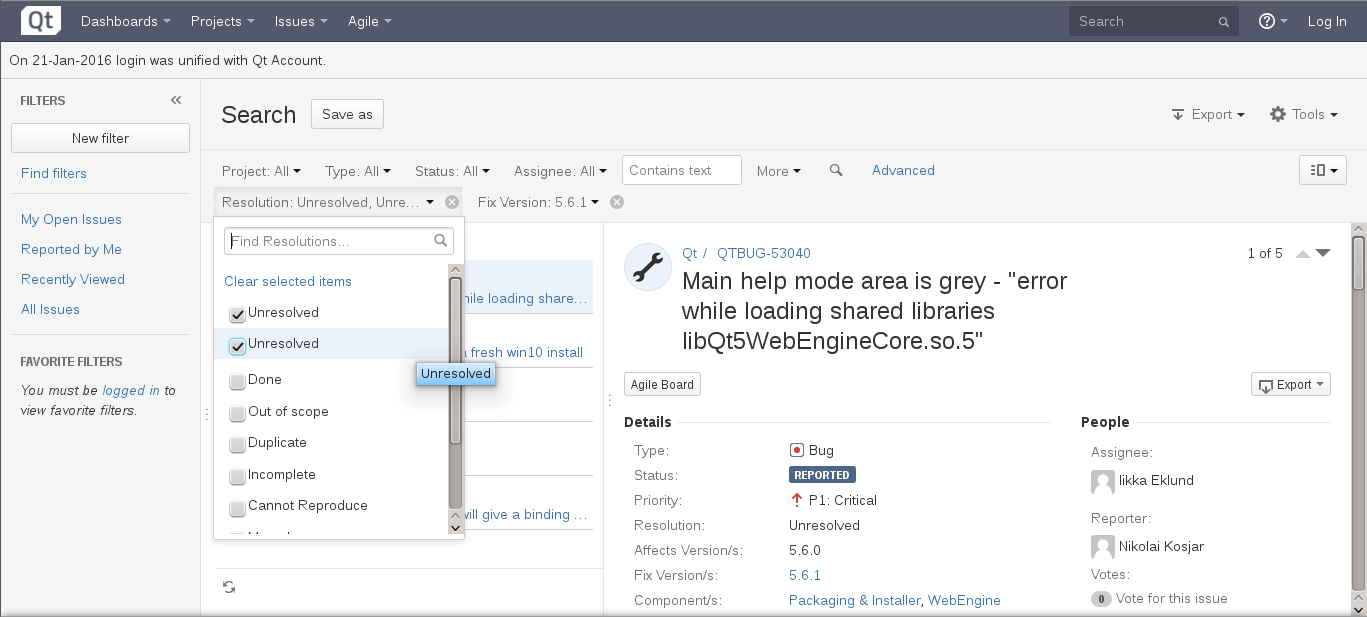Click the Find Resolutions search field
This screenshot has height=617, width=1367.
330,241
